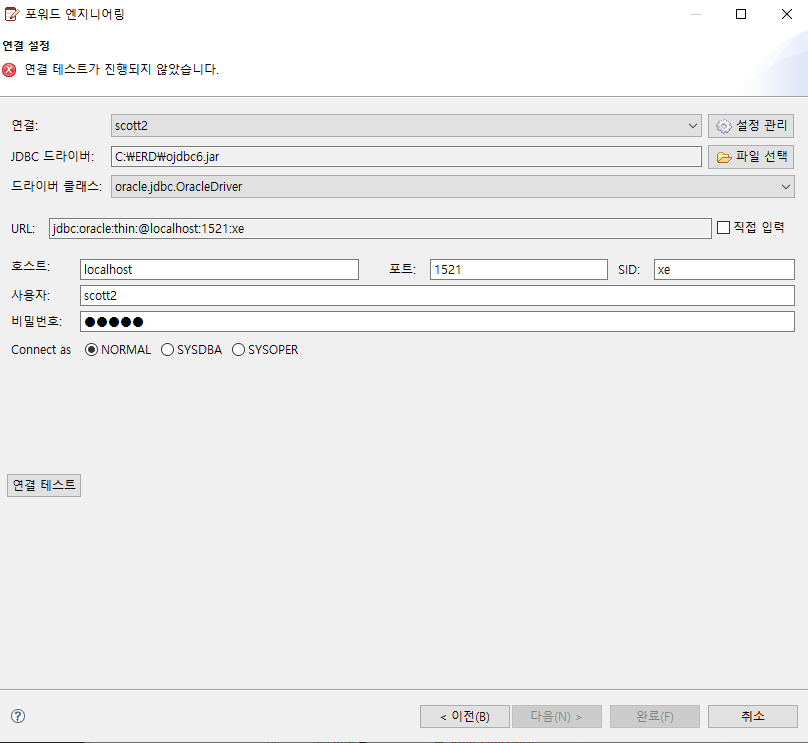Image resolution: width=808 pixels, height=743 pixels.
Task: Select the SYSOPER connect option
Action: tap(238, 350)
